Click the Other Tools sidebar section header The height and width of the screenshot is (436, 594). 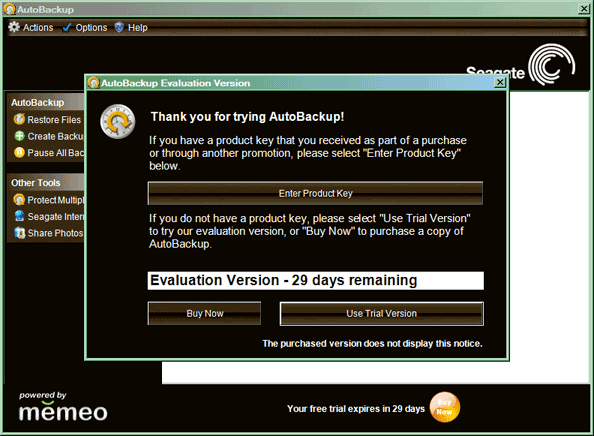click(46, 183)
